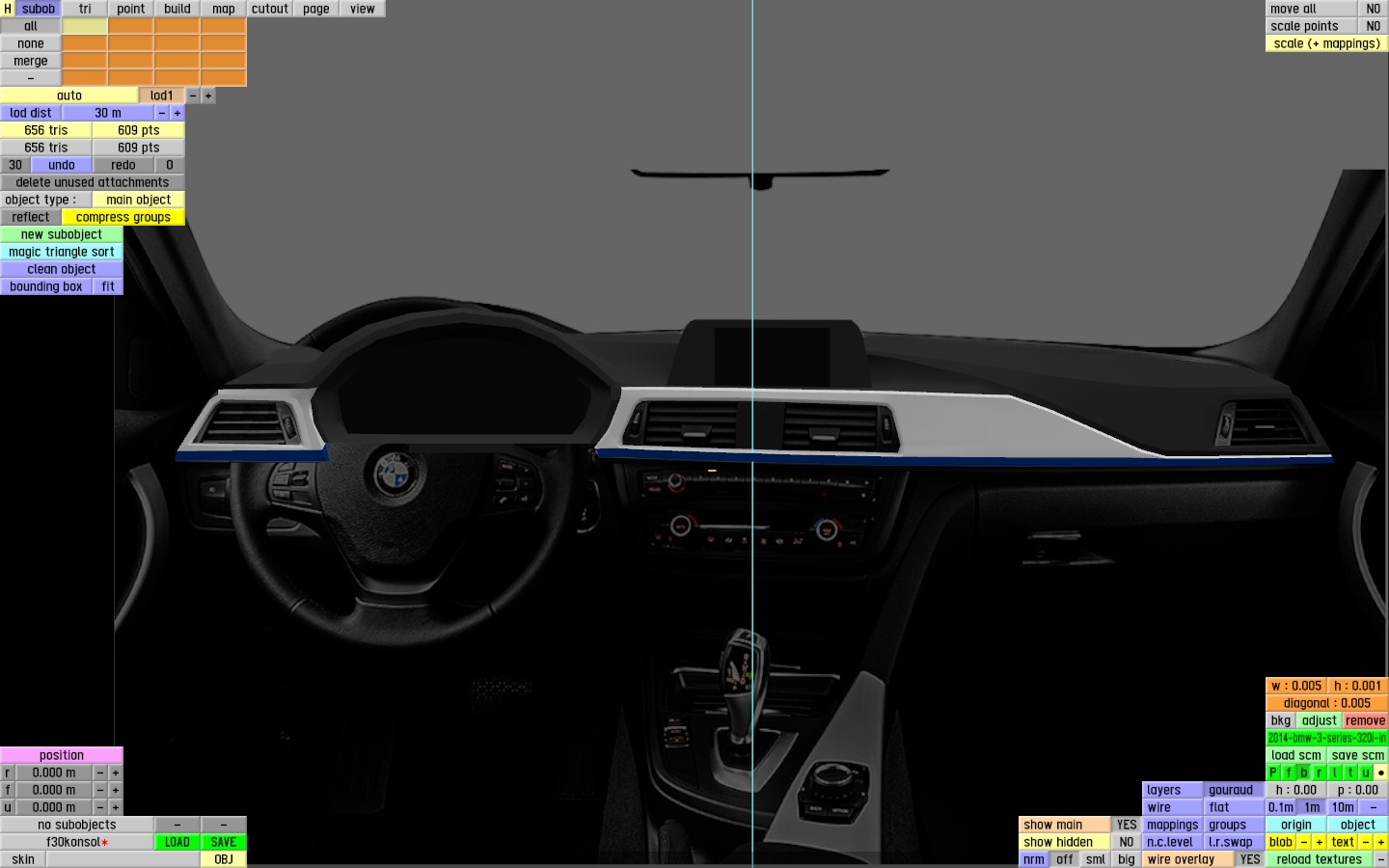Select the P perspective view button
Viewport: 1389px width, 868px height.
pyautogui.click(x=1273, y=773)
